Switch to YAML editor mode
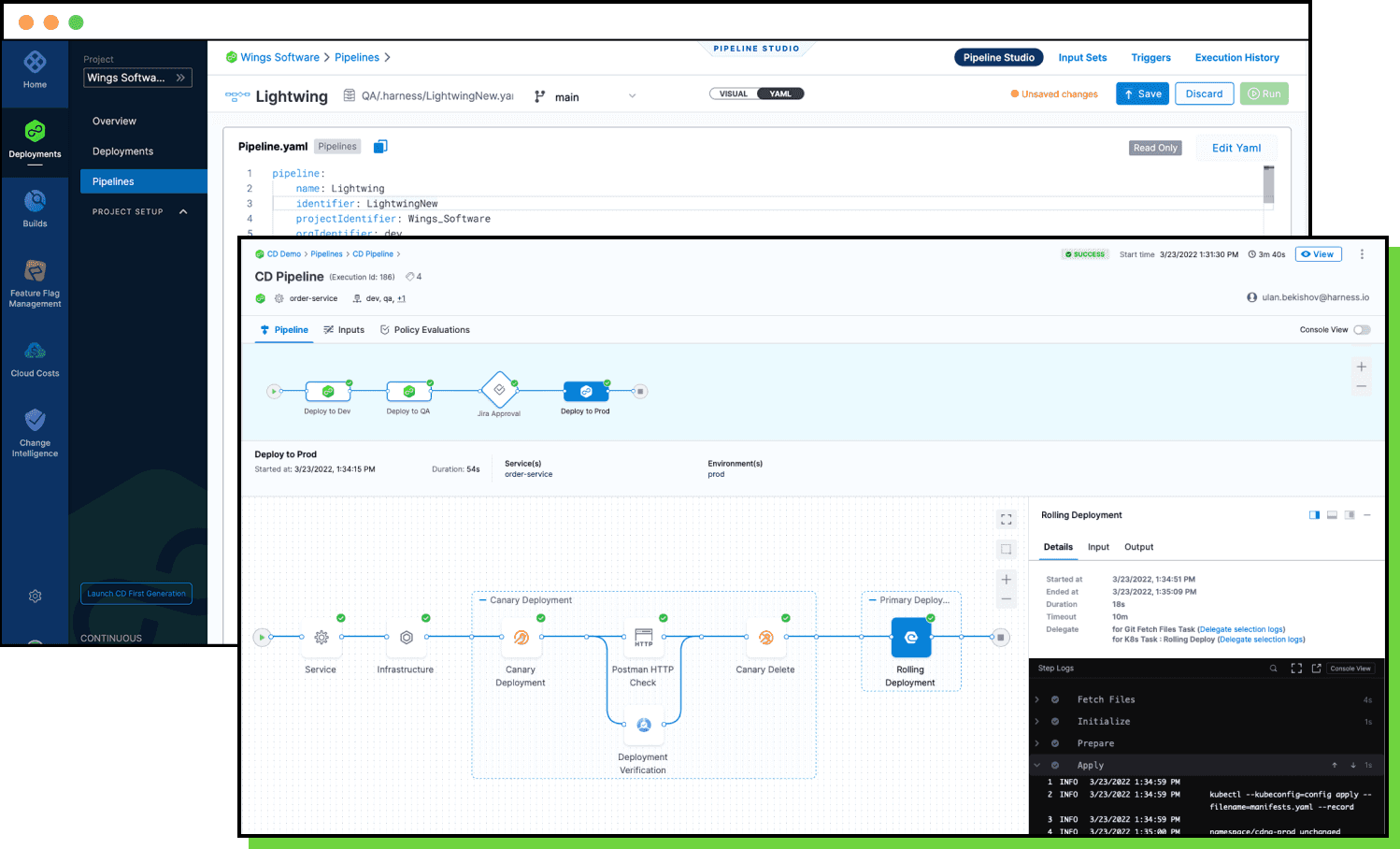1400x849 pixels. point(780,94)
